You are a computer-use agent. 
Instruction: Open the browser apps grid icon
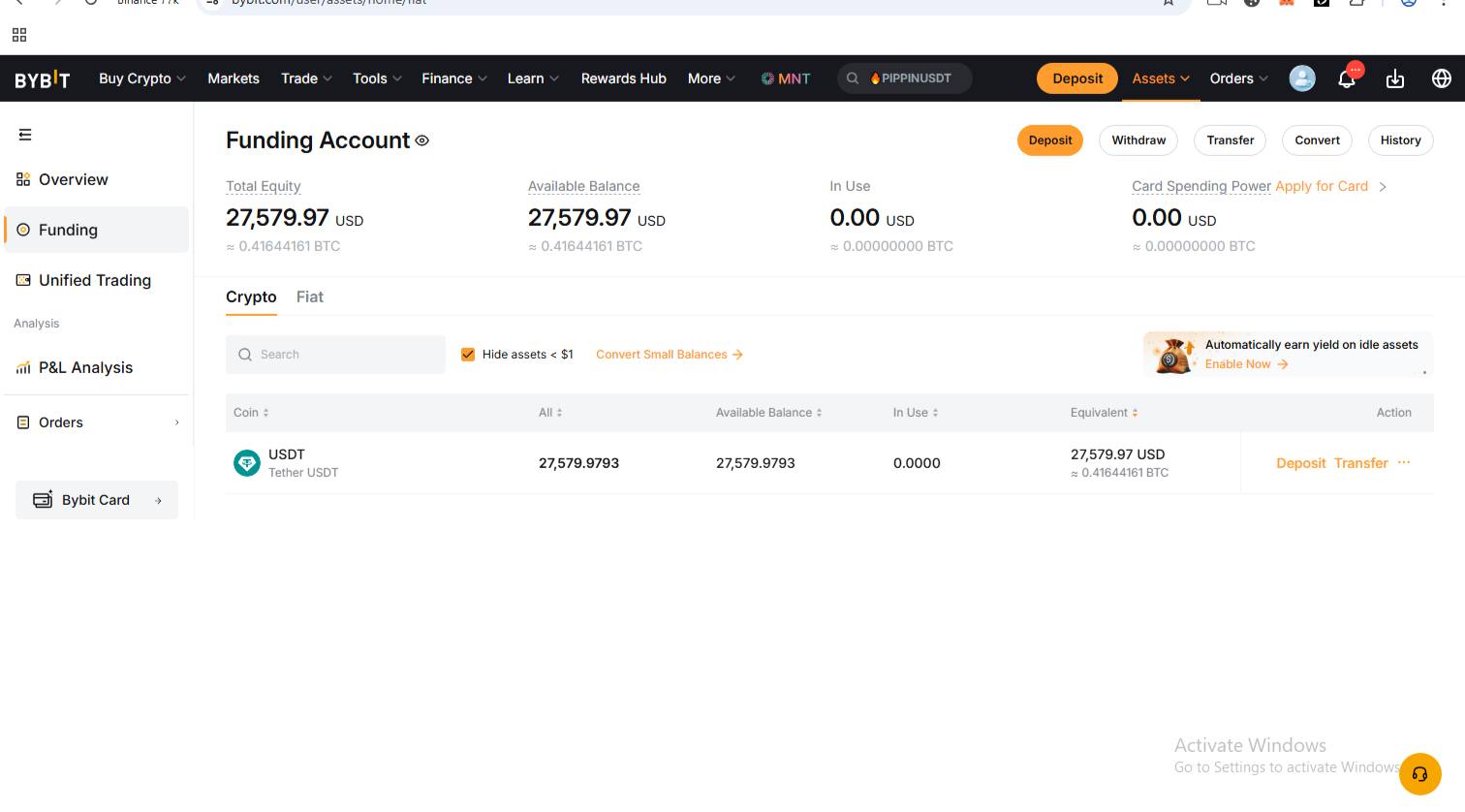pos(19,35)
